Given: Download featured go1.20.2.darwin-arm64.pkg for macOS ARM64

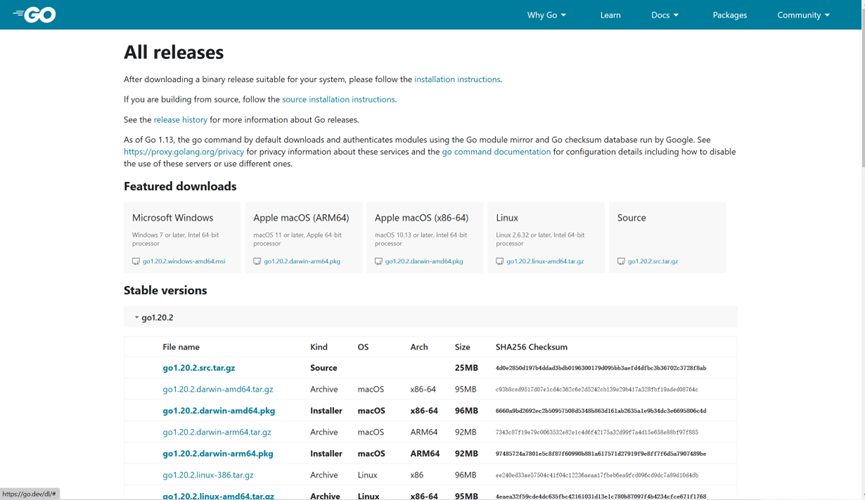Looking at the screenshot, I should point(302,262).
